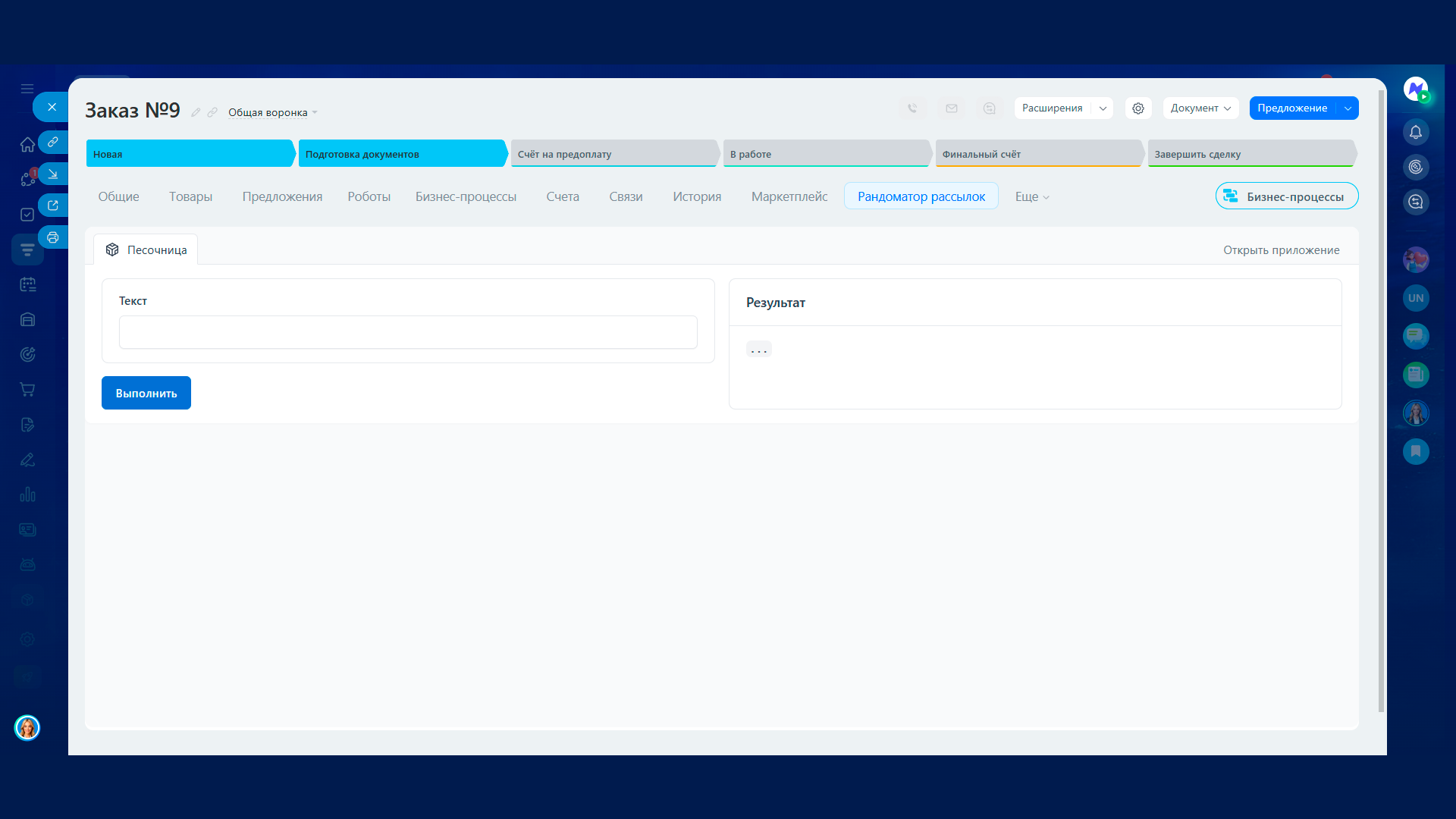Click the Открыть приложение link
The height and width of the screenshot is (819, 1456).
(1281, 250)
